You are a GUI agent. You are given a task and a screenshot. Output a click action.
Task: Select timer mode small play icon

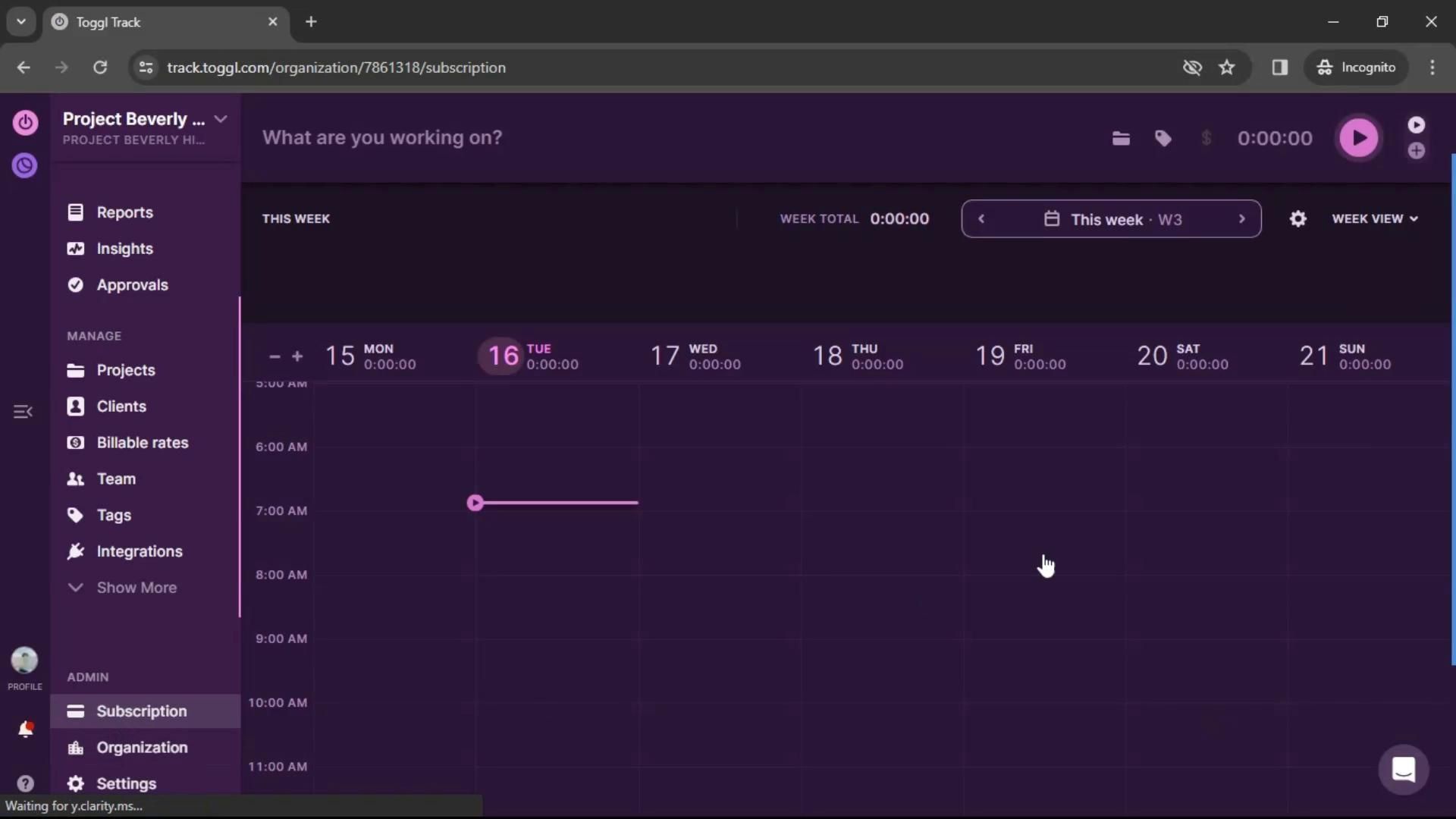1416,124
